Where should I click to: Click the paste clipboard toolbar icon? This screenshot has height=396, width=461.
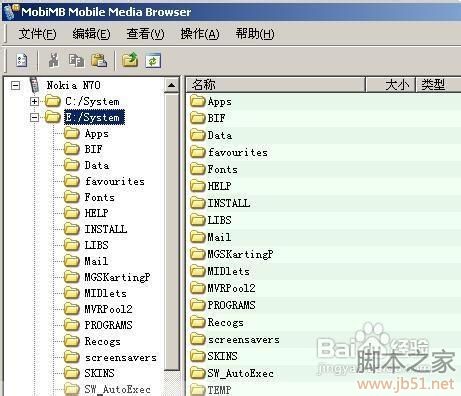point(99,61)
